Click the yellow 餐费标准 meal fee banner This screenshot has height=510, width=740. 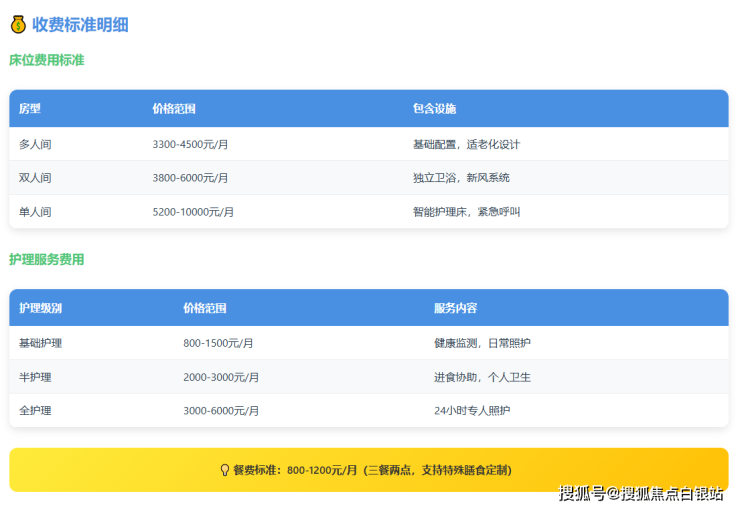pos(369,470)
